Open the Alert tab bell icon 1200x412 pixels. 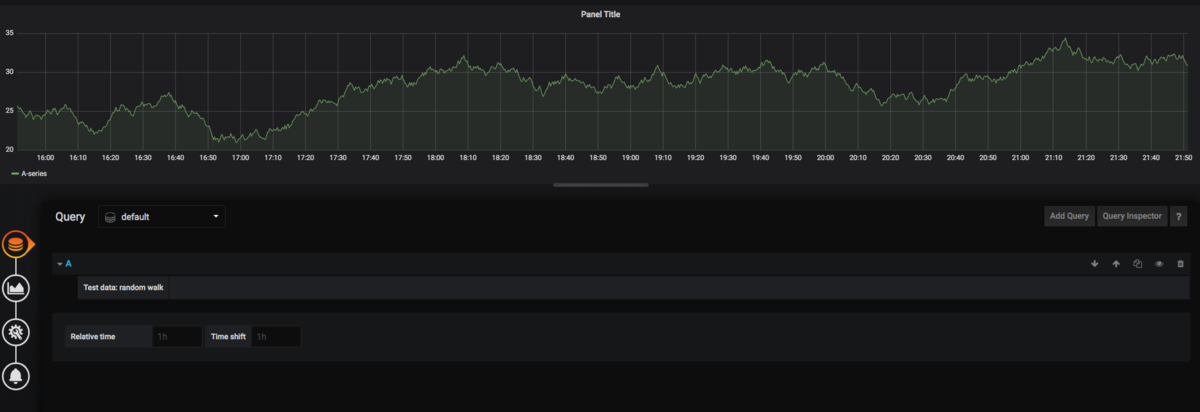click(x=16, y=375)
